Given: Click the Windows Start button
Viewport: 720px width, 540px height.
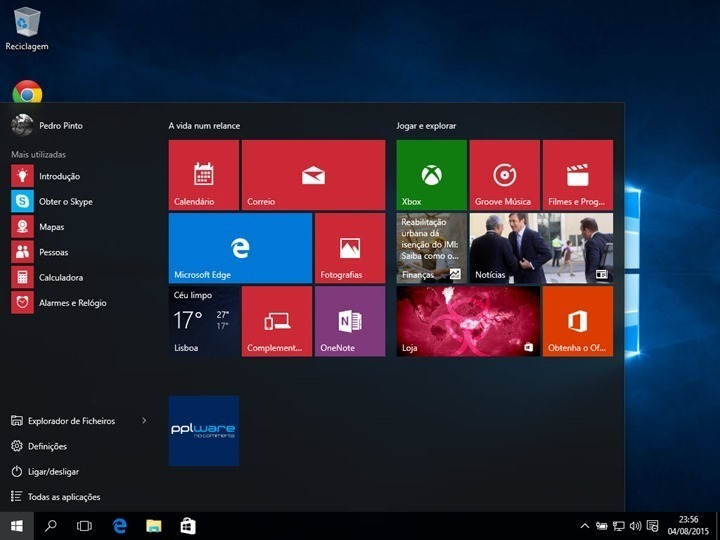Looking at the screenshot, I should [x=17, y=526].
